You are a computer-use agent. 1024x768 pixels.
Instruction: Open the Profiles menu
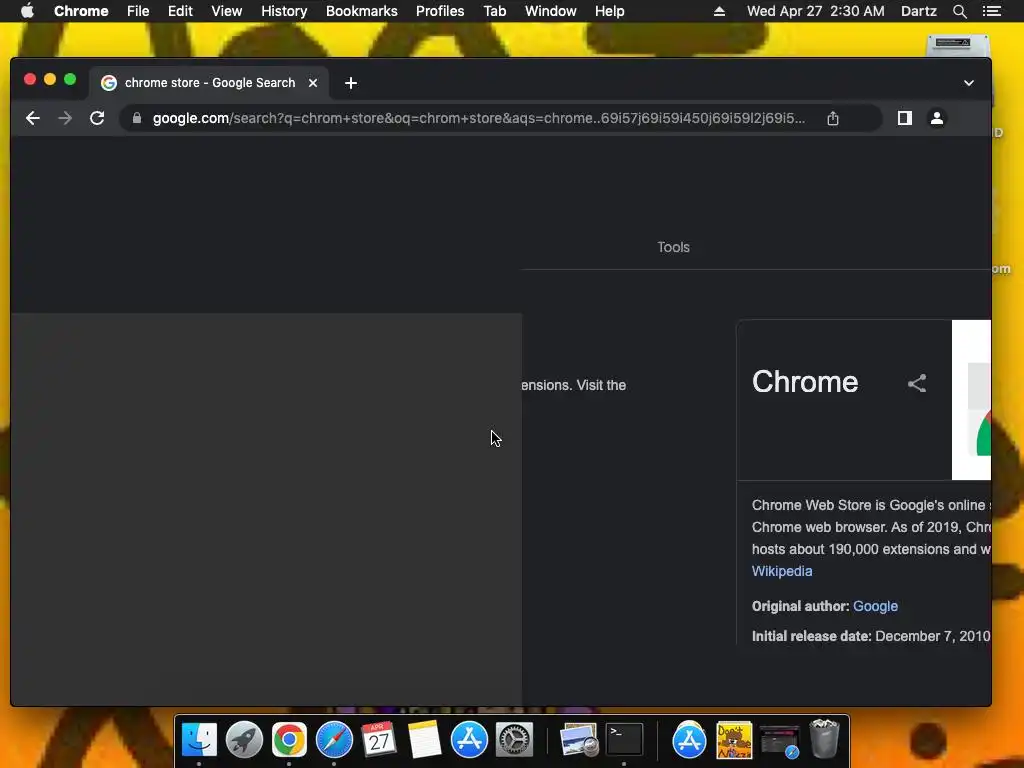pyautogui.click(x=440, y=11)
